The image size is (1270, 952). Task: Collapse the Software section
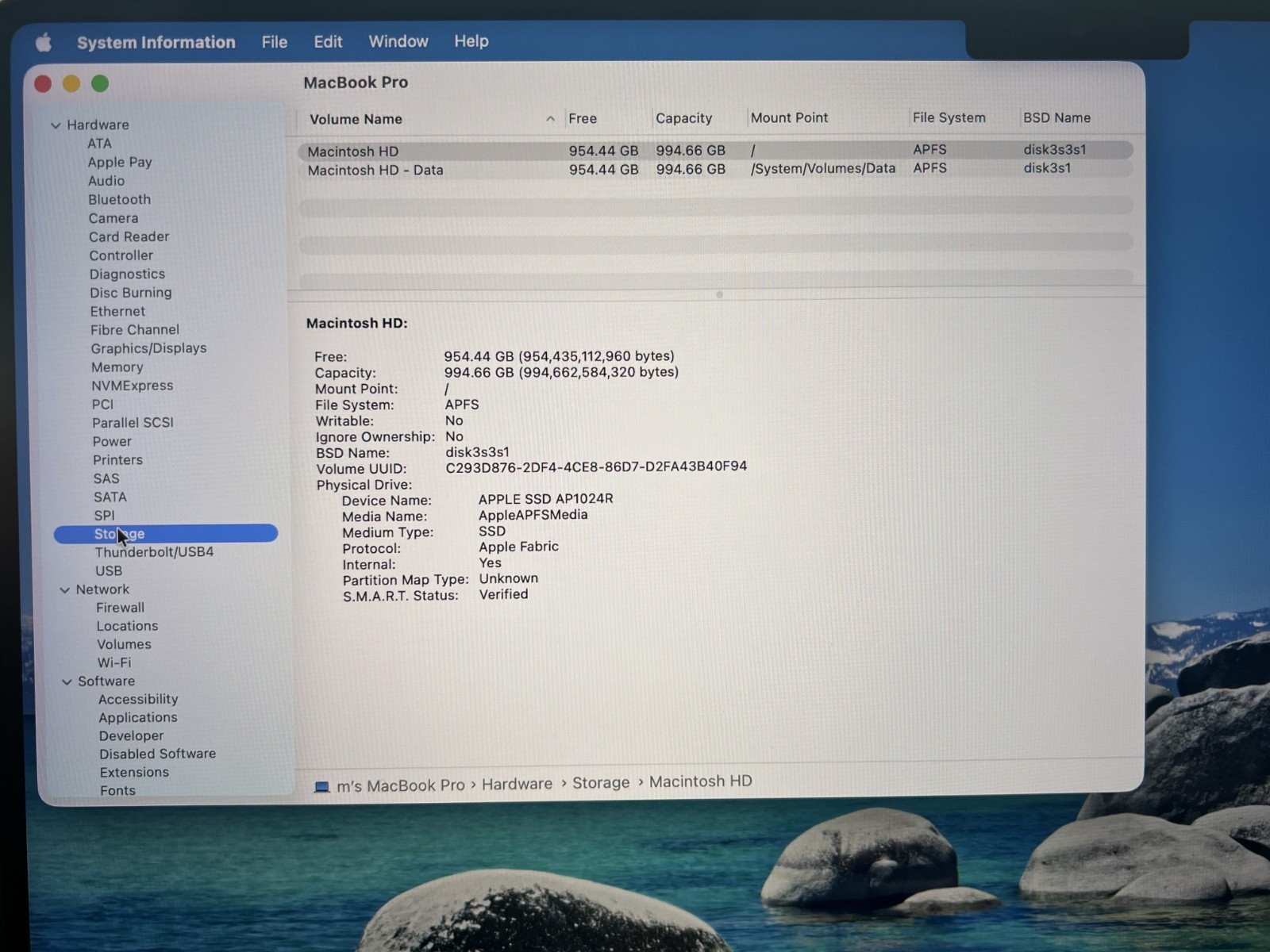coord(67,681)
